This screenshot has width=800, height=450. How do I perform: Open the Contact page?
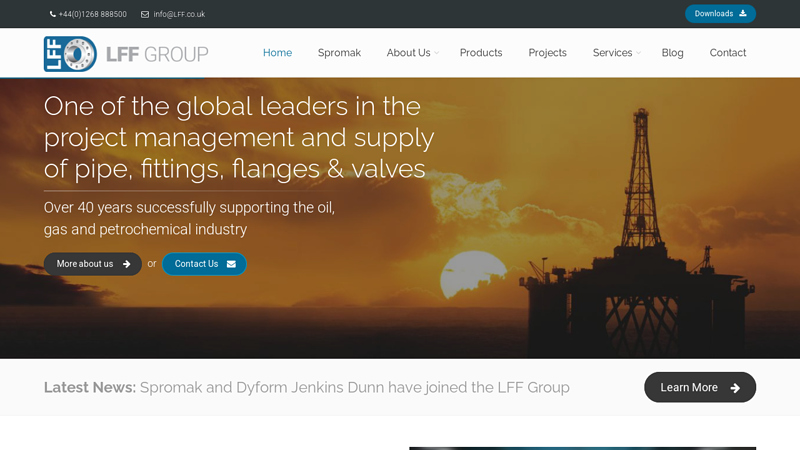[728, 53]
